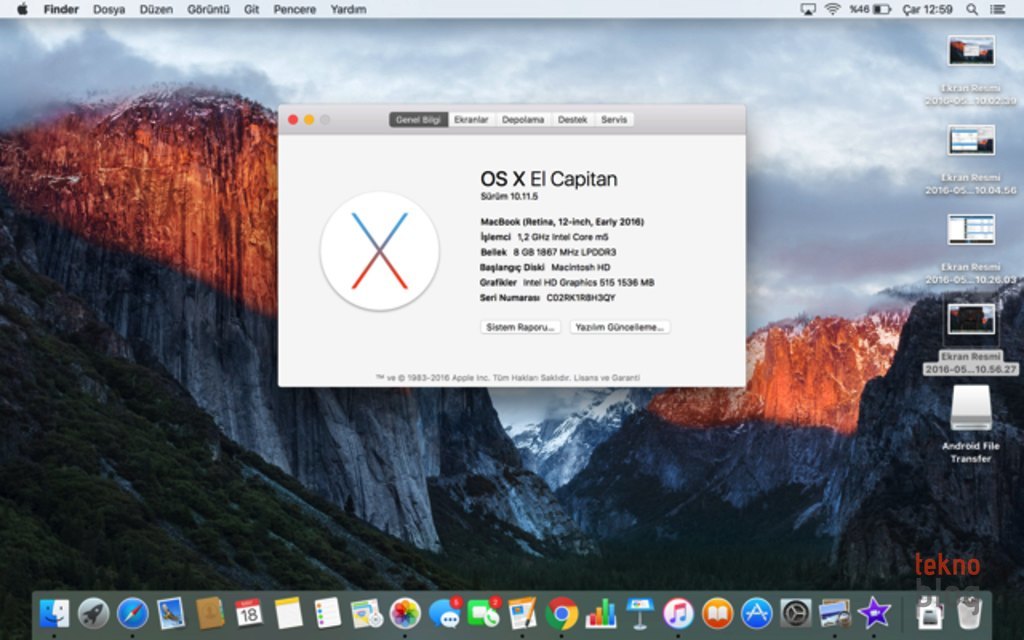1024x640 pixels.
Task: Open Finder from the Dock
Action: [x=54, y=613]
